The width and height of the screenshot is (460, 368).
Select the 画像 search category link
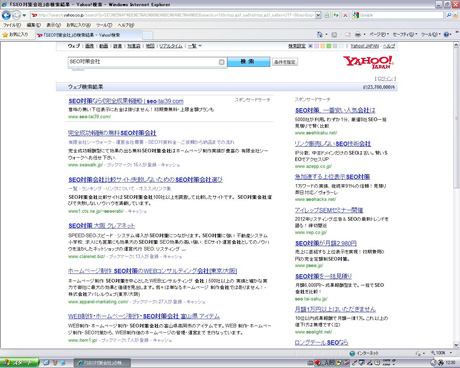click(89, 46)
